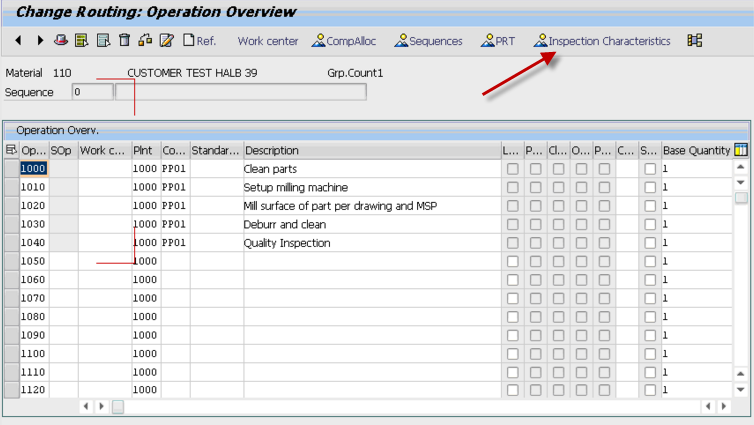
Task: Open Inspection Characteristics
Action: [x=602, y=41]
